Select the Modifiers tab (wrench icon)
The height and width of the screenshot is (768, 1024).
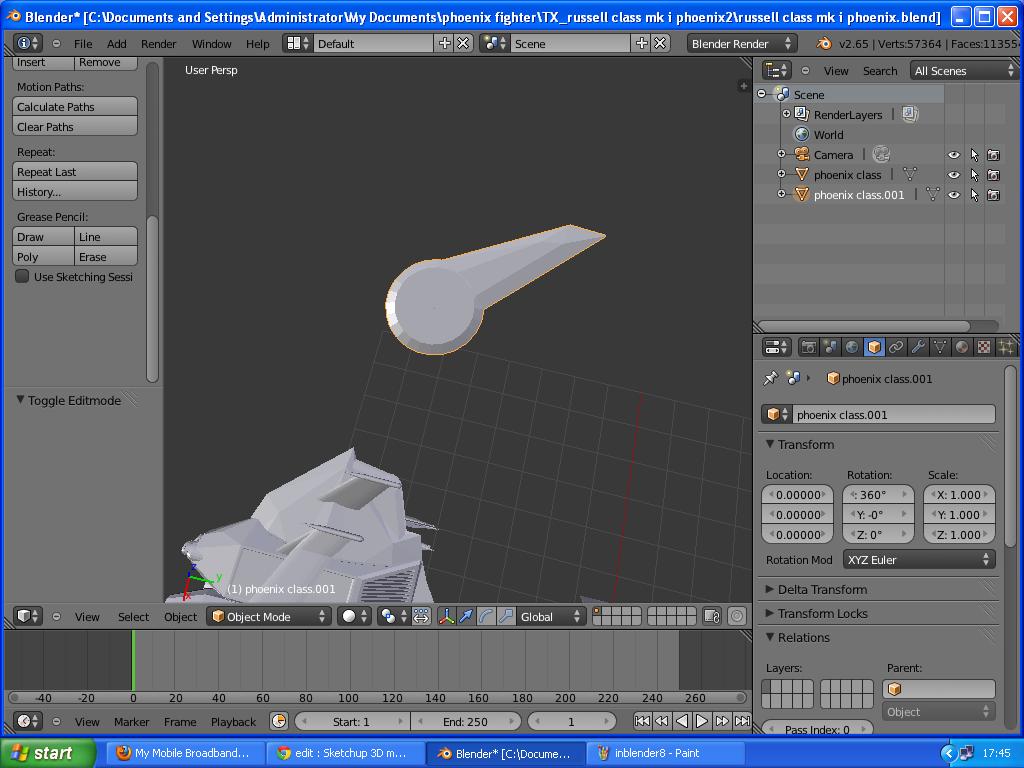(x=918, y=347)
